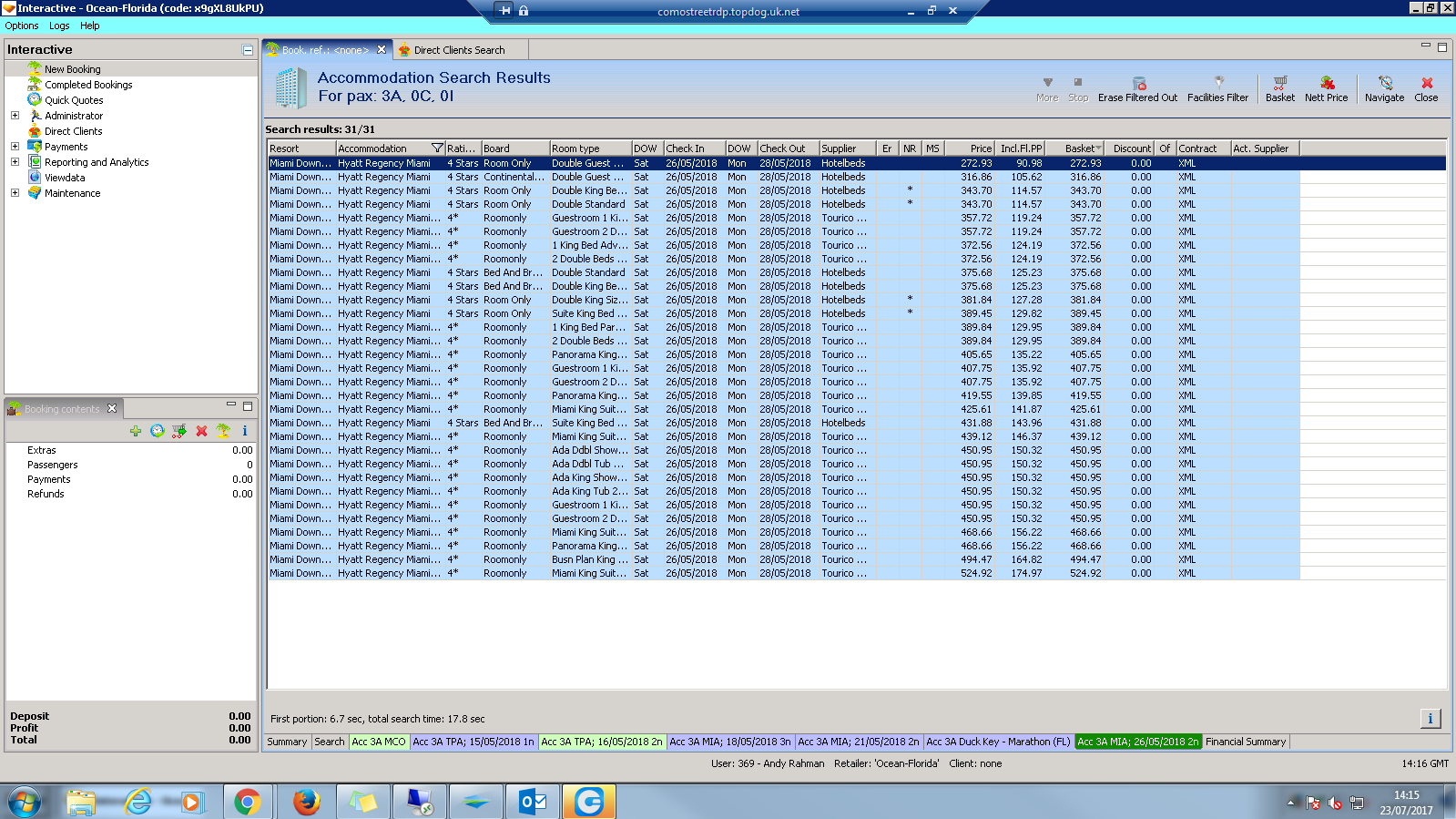Viewport: 1456px width, 819px height.
Task: Sort results by the Room type column
Action: point(591,148)
